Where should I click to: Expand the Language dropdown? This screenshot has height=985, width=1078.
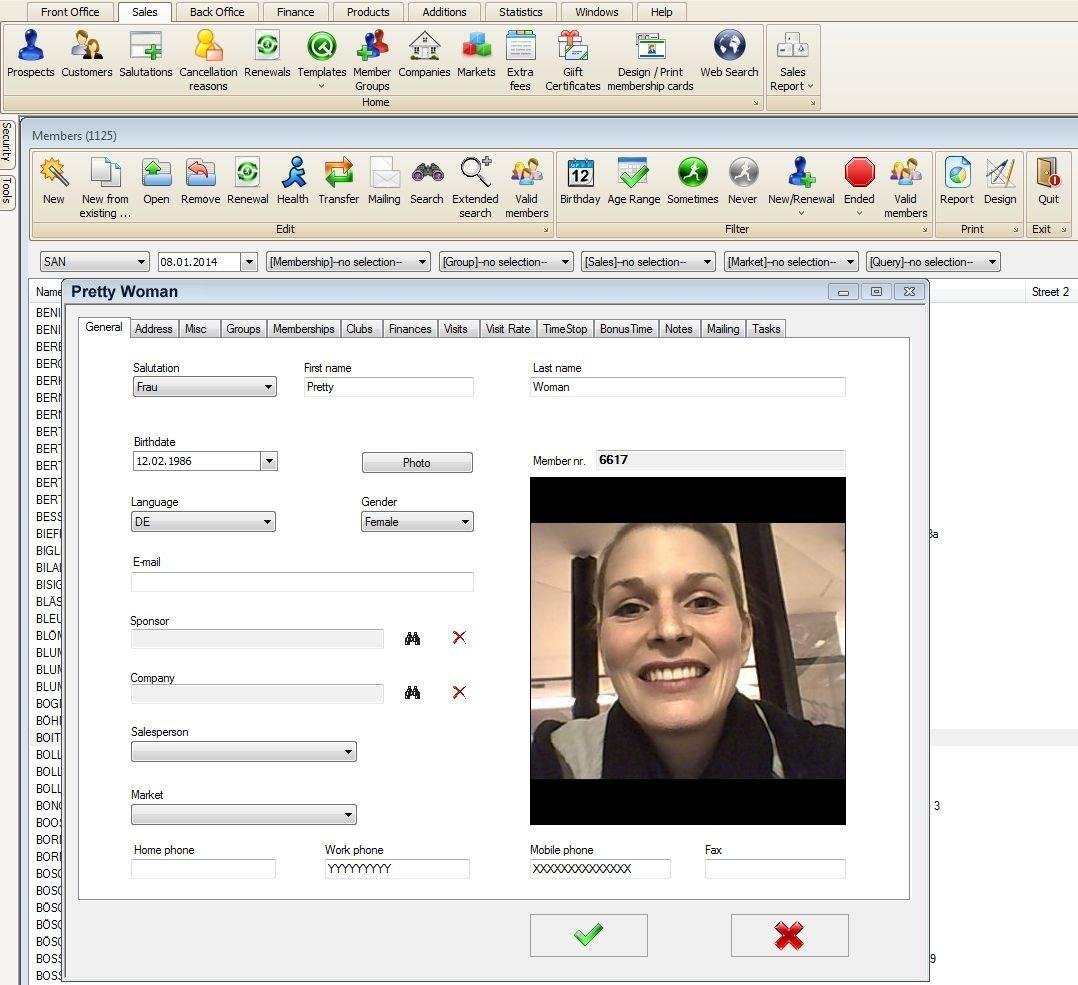(x=267, y=522)
